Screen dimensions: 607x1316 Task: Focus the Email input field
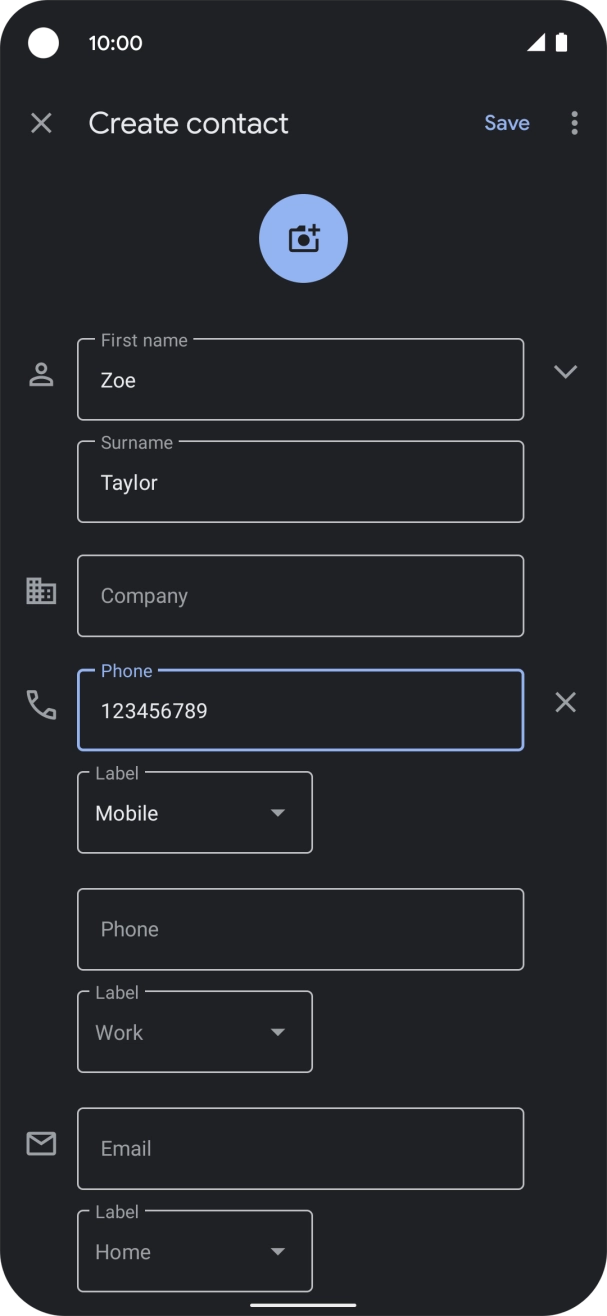[300, 1148]
